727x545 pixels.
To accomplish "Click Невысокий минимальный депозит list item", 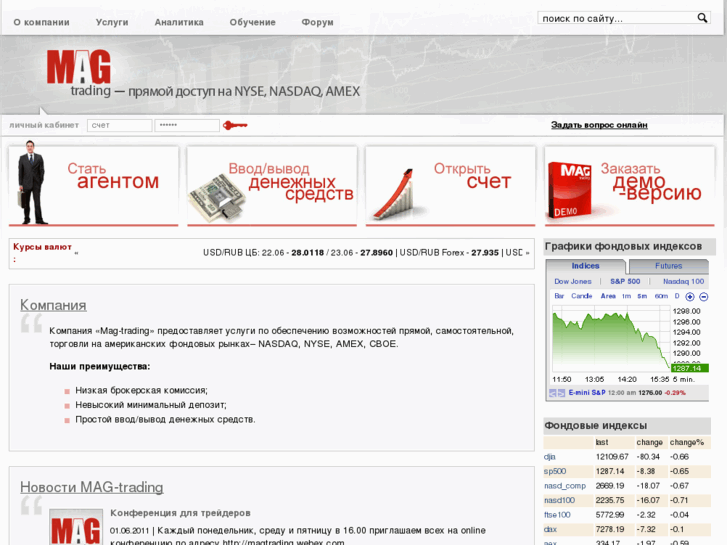I will [151, 405].
